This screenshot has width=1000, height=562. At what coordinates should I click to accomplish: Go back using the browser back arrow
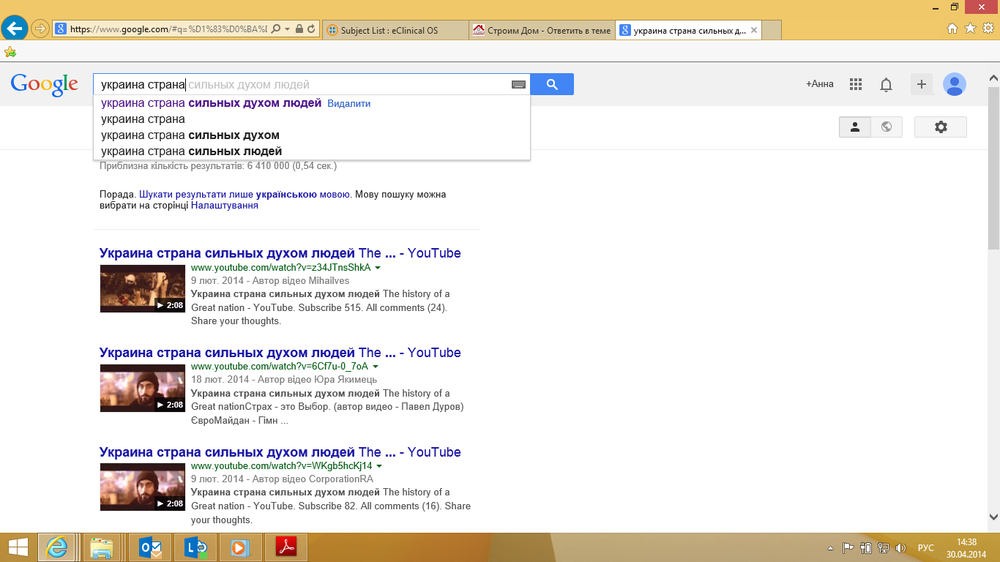click(x=15, y=28)
